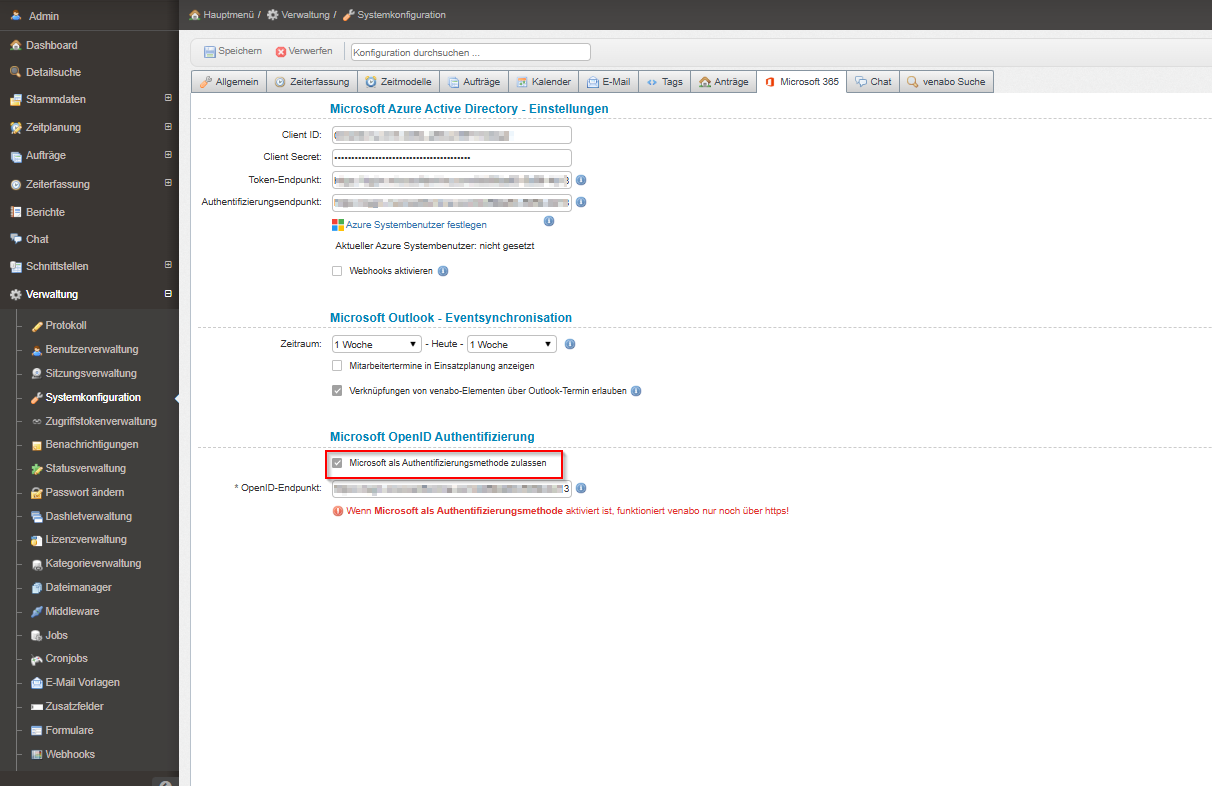This screenshot has width=1212, height=786.
Task: Click Azure Systembenutzer festlegen link
Action: [x=416, y=225]
